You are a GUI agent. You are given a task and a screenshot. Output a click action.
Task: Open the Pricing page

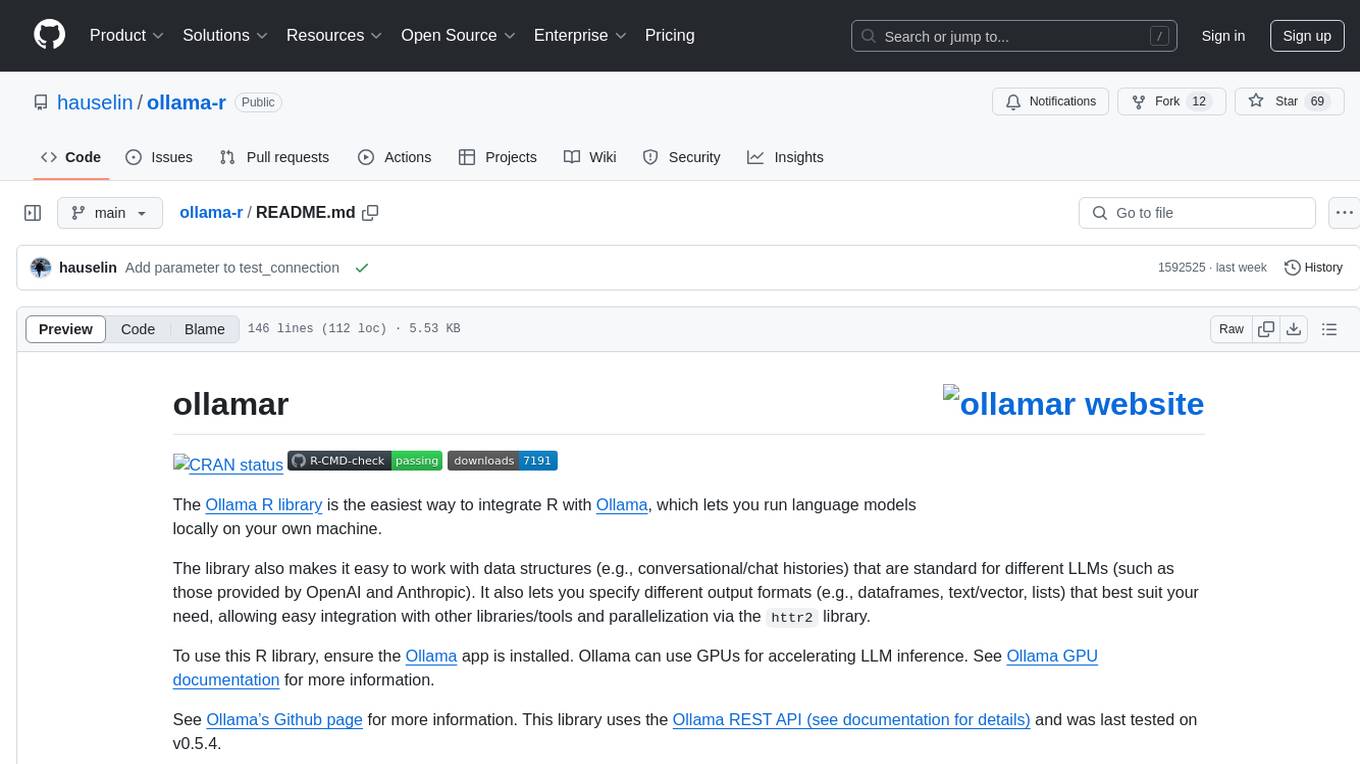670,35
